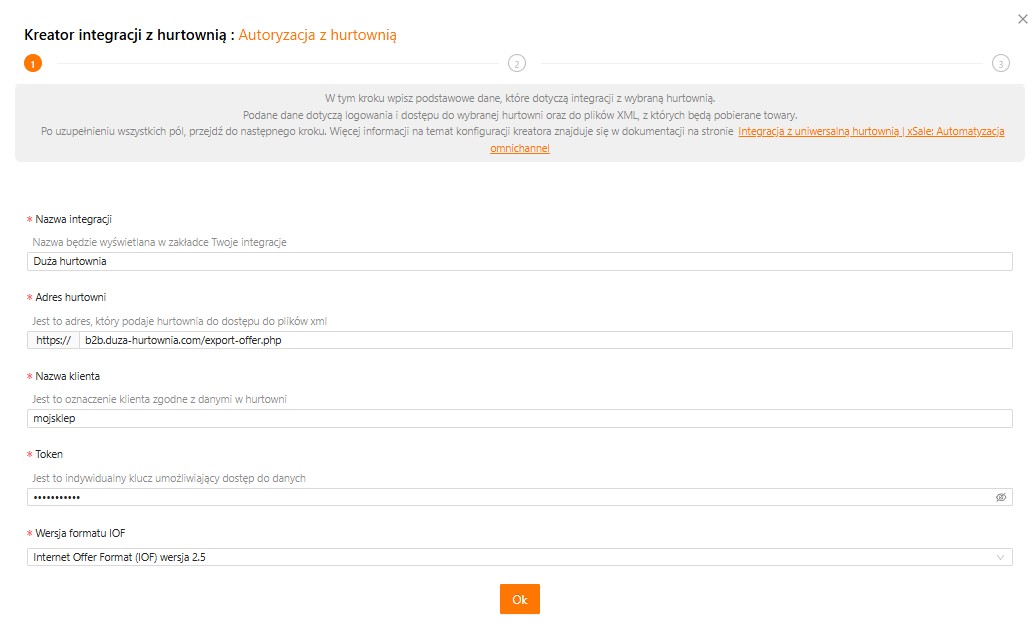
Task: Open the universal wholesaler integration documentation link
Action: (870, 132)
